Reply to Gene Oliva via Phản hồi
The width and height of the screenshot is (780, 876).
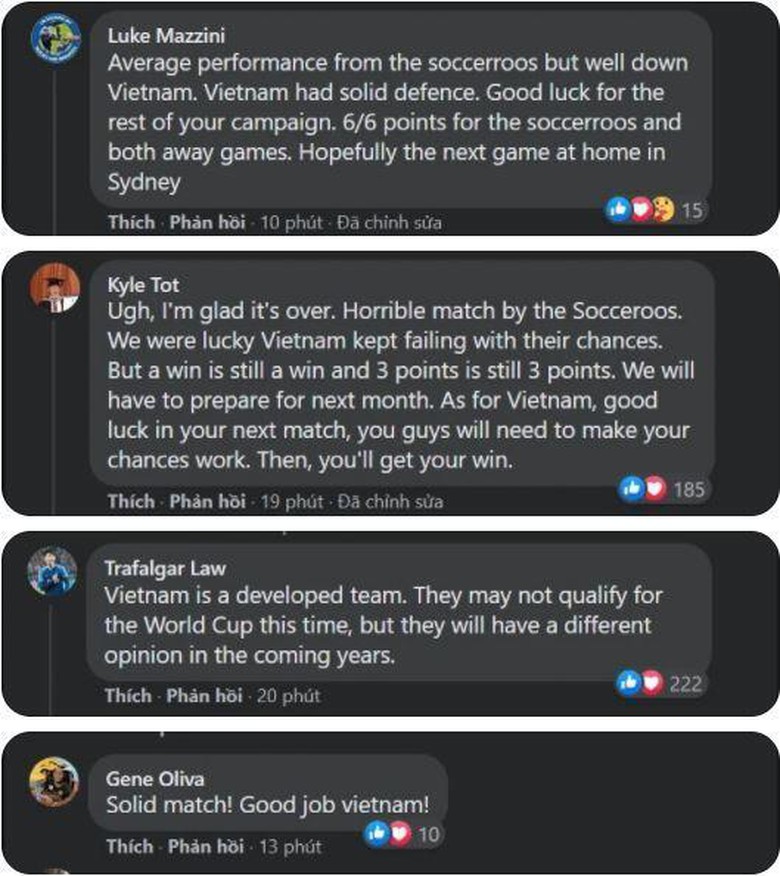206,847
